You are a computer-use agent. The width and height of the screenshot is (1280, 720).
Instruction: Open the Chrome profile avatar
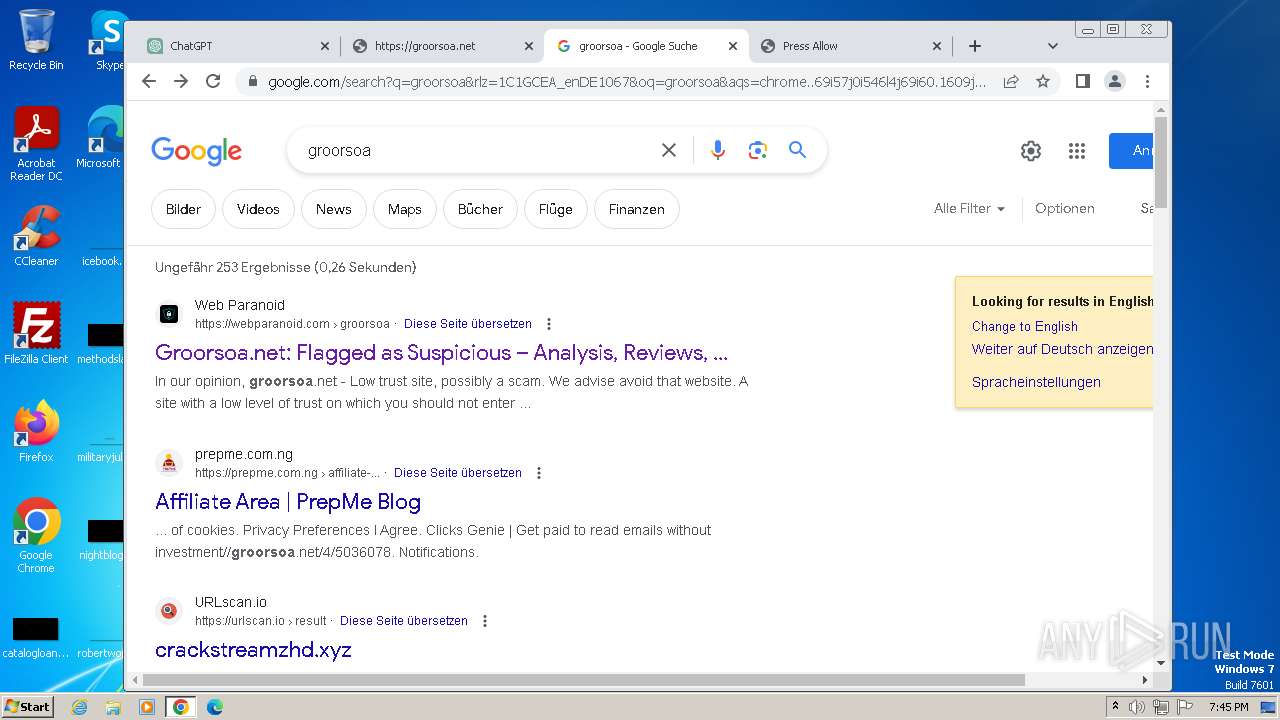pos(1115,81)
